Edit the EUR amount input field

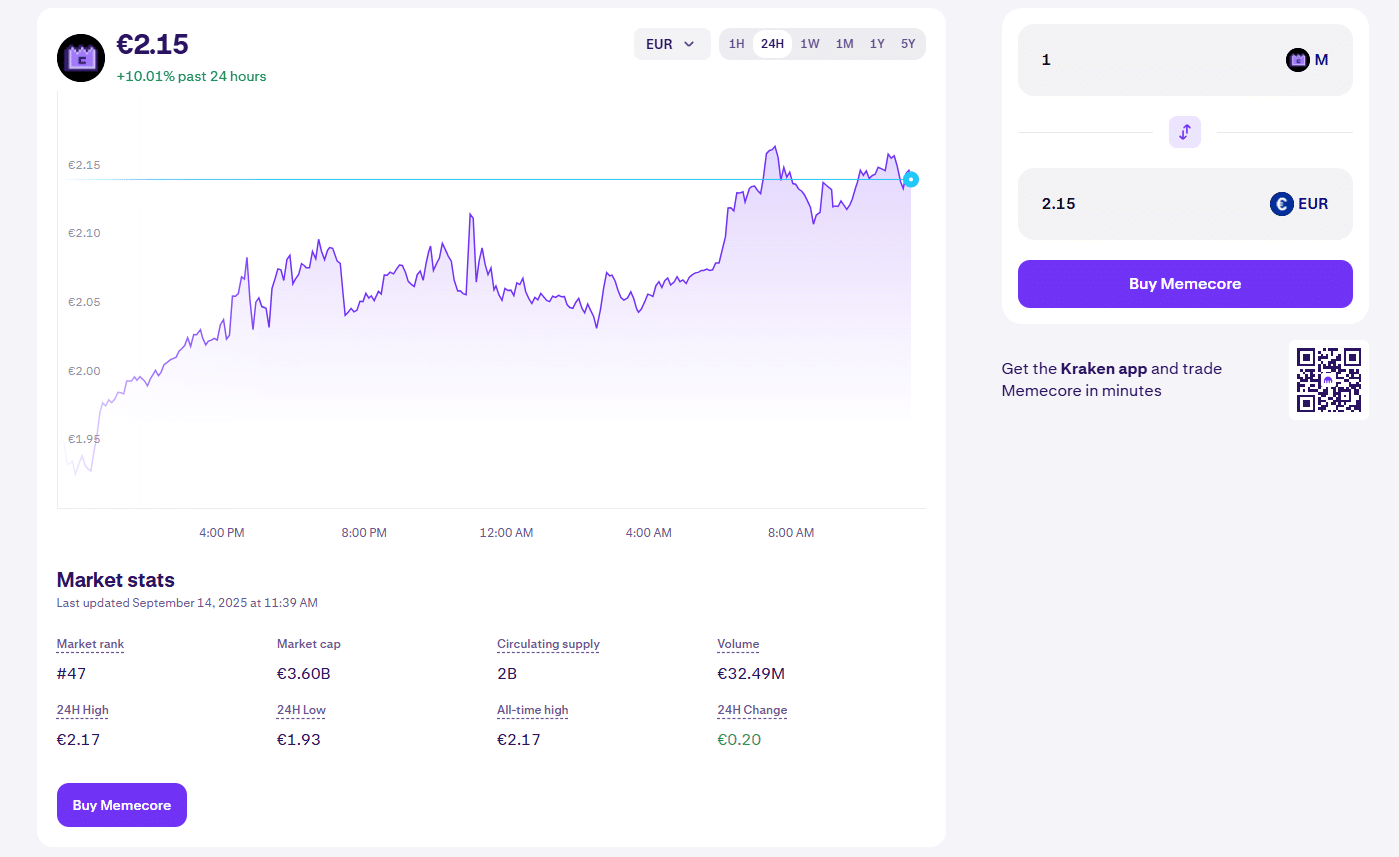click(1140, 204)
